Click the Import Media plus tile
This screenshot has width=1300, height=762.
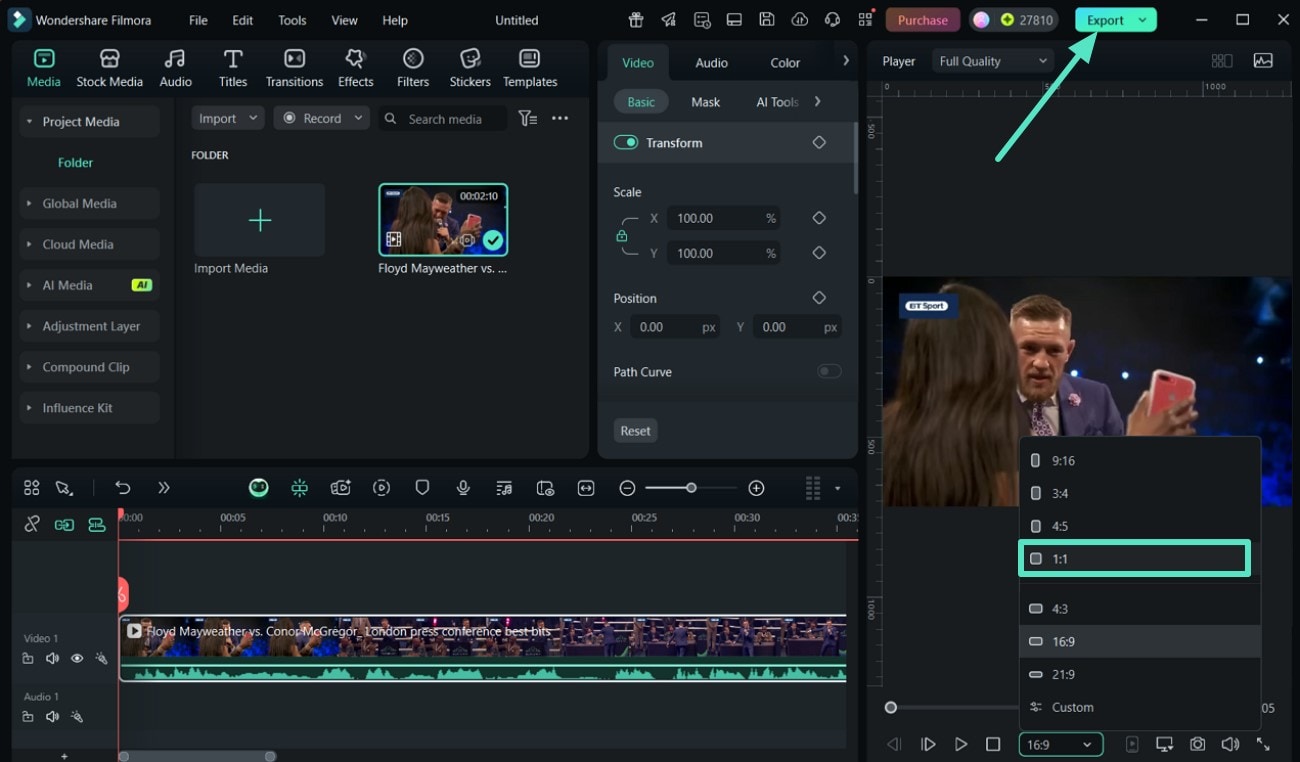(259, 220)
